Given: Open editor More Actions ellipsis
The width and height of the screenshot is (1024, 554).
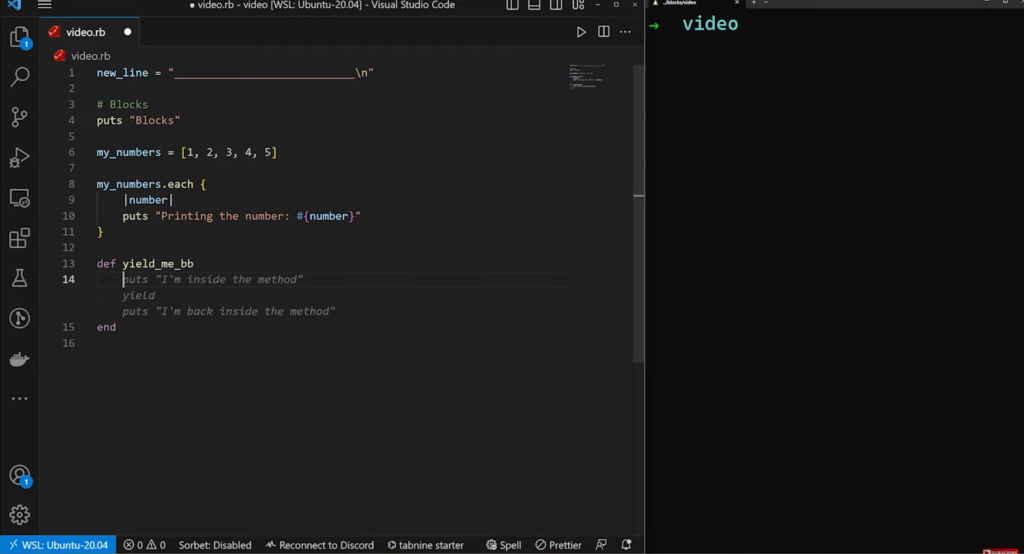Looking at the screenshot, I should (x=625, y=32).
